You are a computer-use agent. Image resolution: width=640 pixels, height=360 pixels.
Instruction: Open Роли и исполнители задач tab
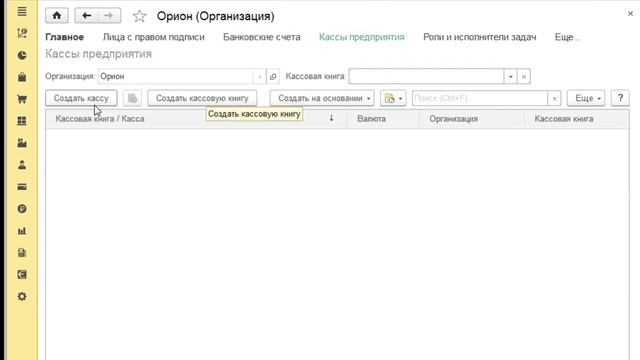(x=480, y=37)
